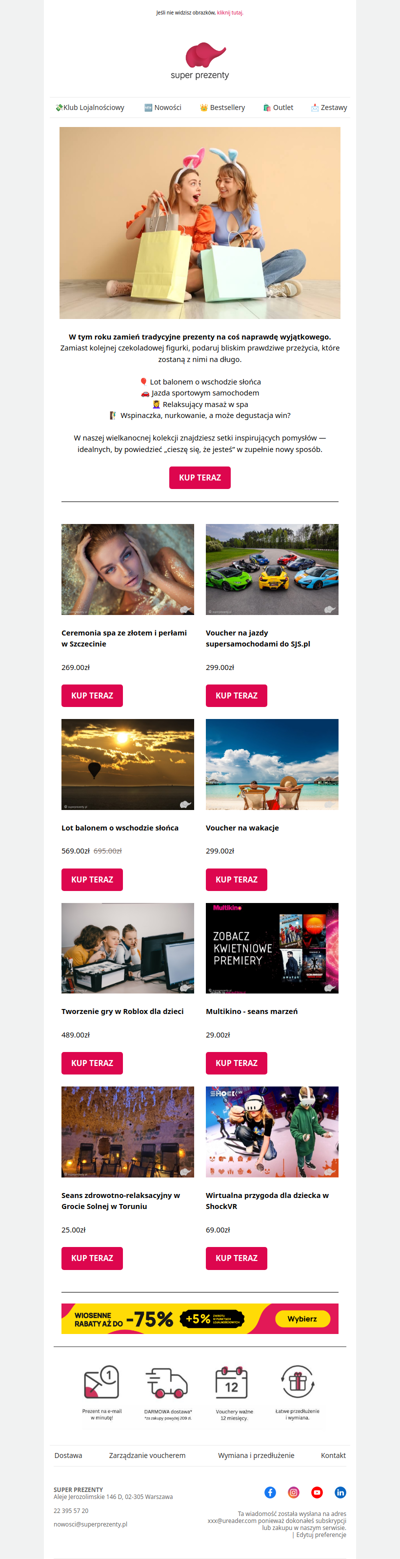Image resolution: width=400 pixels, height=1559 pixels.
Task: Open the Instagram social icon
Action: (294, 1492)
